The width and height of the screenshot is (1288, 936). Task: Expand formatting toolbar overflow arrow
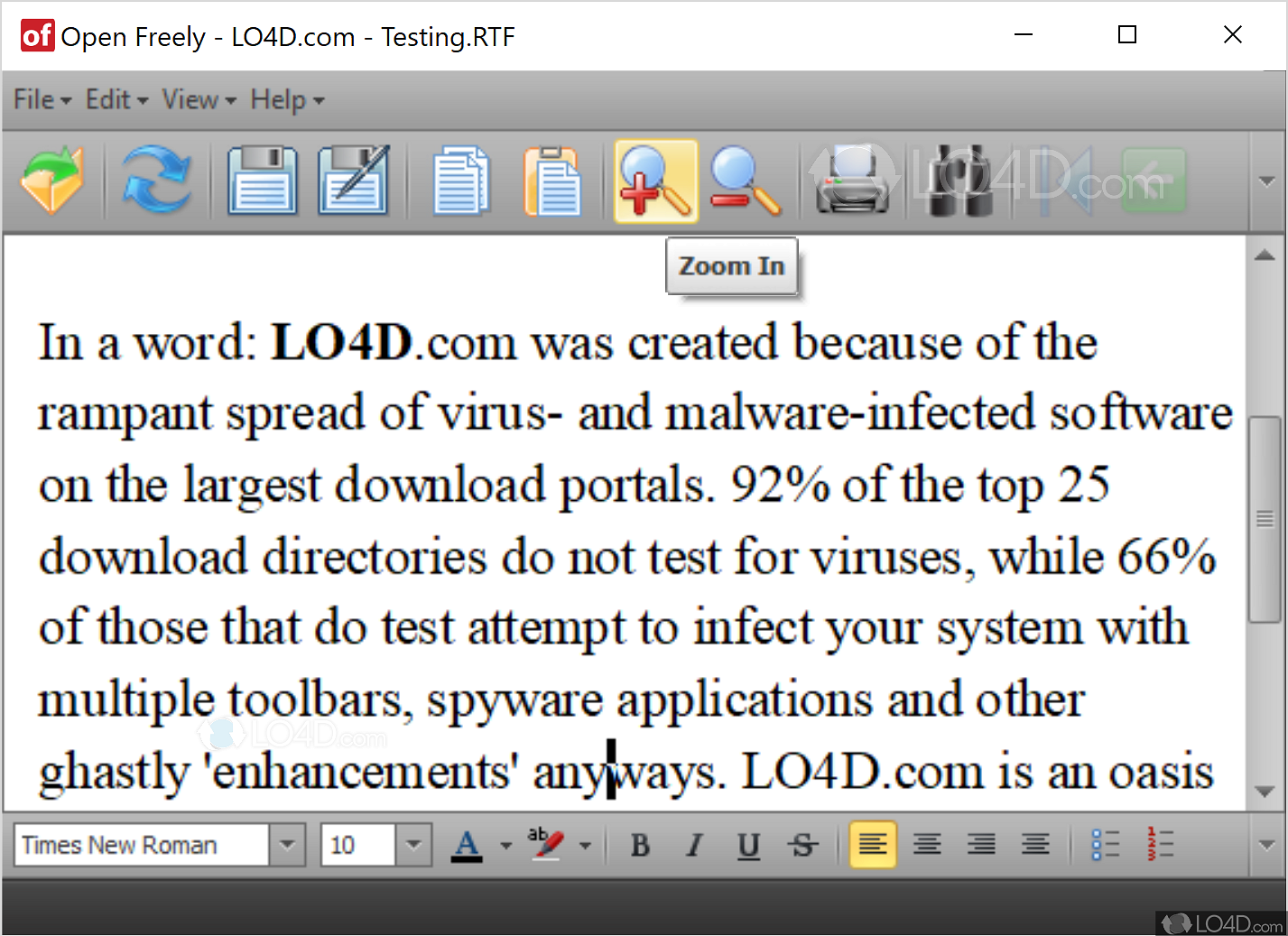pyautogui.click(x=1266, y=846)
